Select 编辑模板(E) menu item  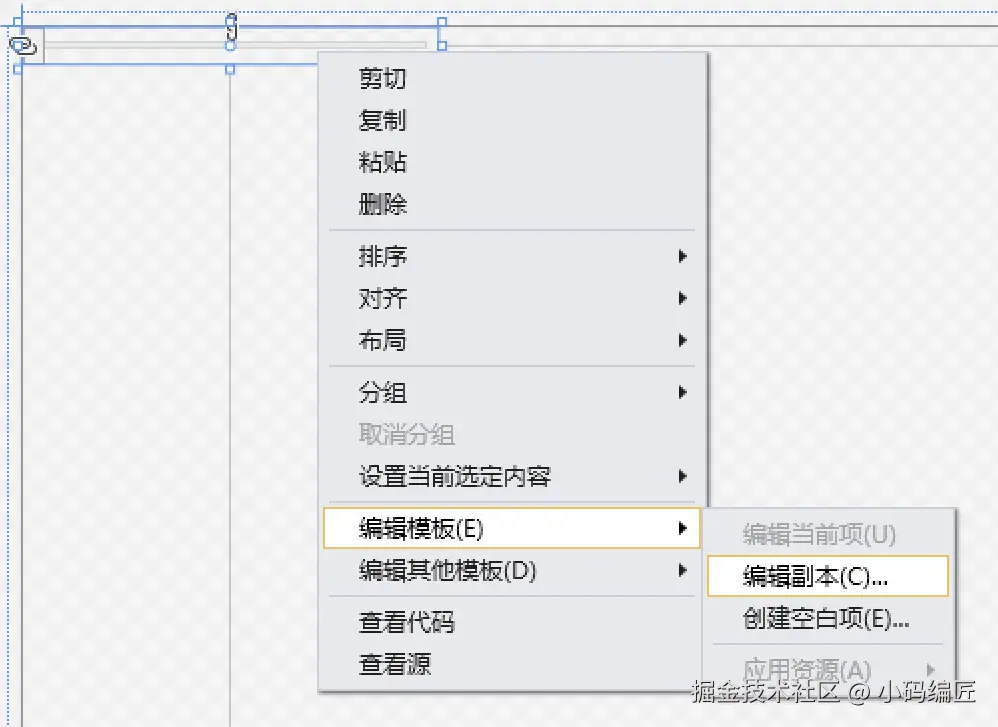(512, 528)
